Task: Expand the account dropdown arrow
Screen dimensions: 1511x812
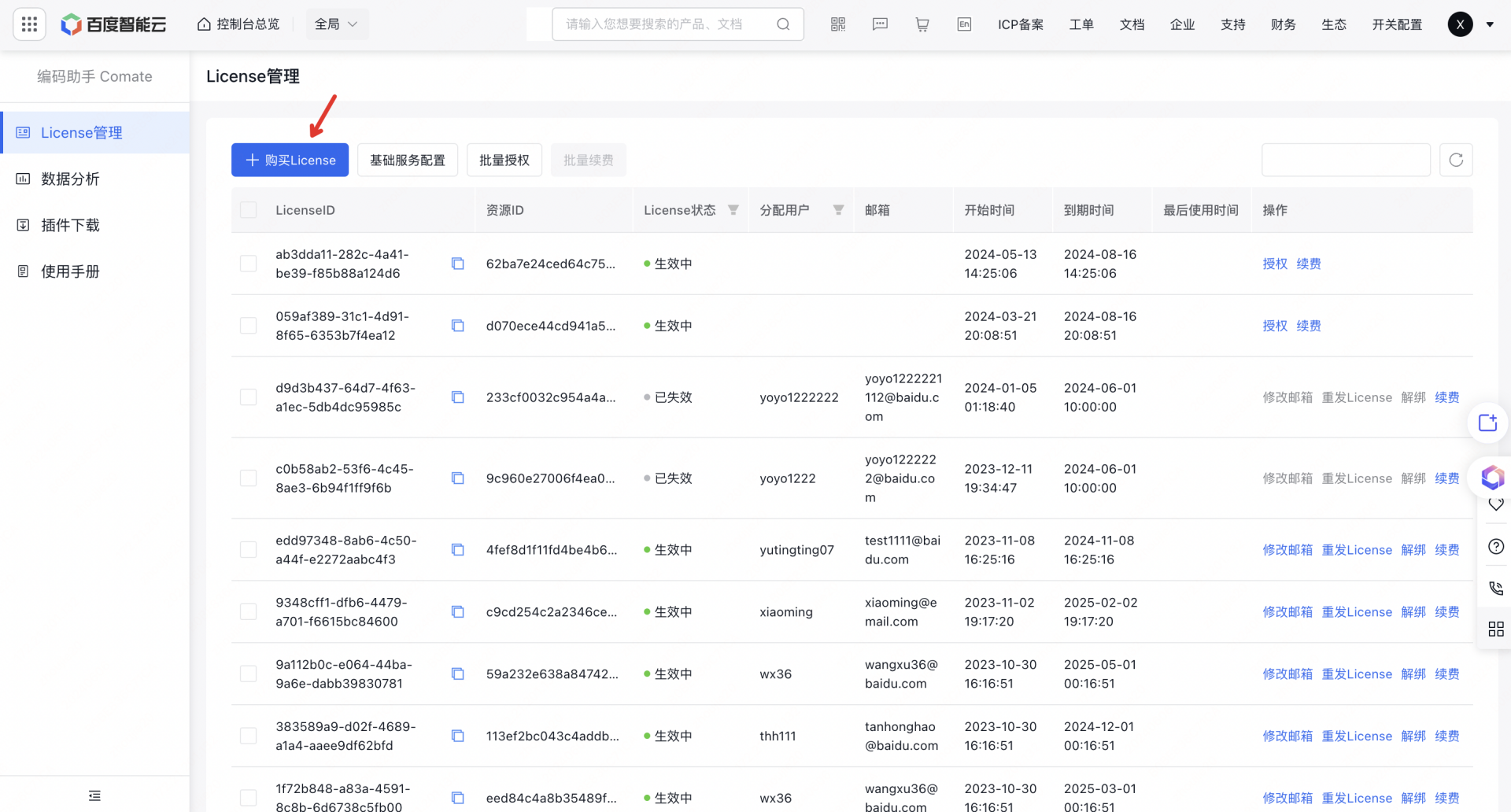Action: coord(1490,24)
